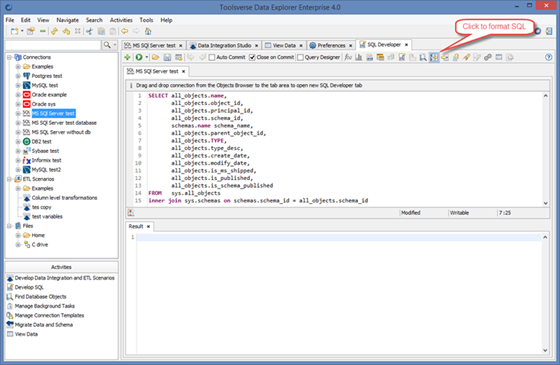Open the search options dropdown arrow

pos(115,45)
